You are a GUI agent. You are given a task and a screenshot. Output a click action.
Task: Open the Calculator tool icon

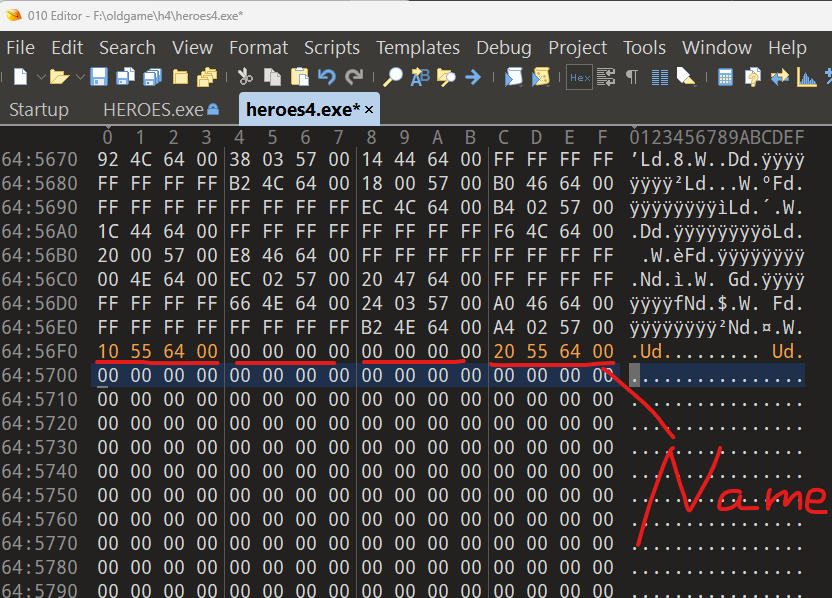click(x=725, y=77)
